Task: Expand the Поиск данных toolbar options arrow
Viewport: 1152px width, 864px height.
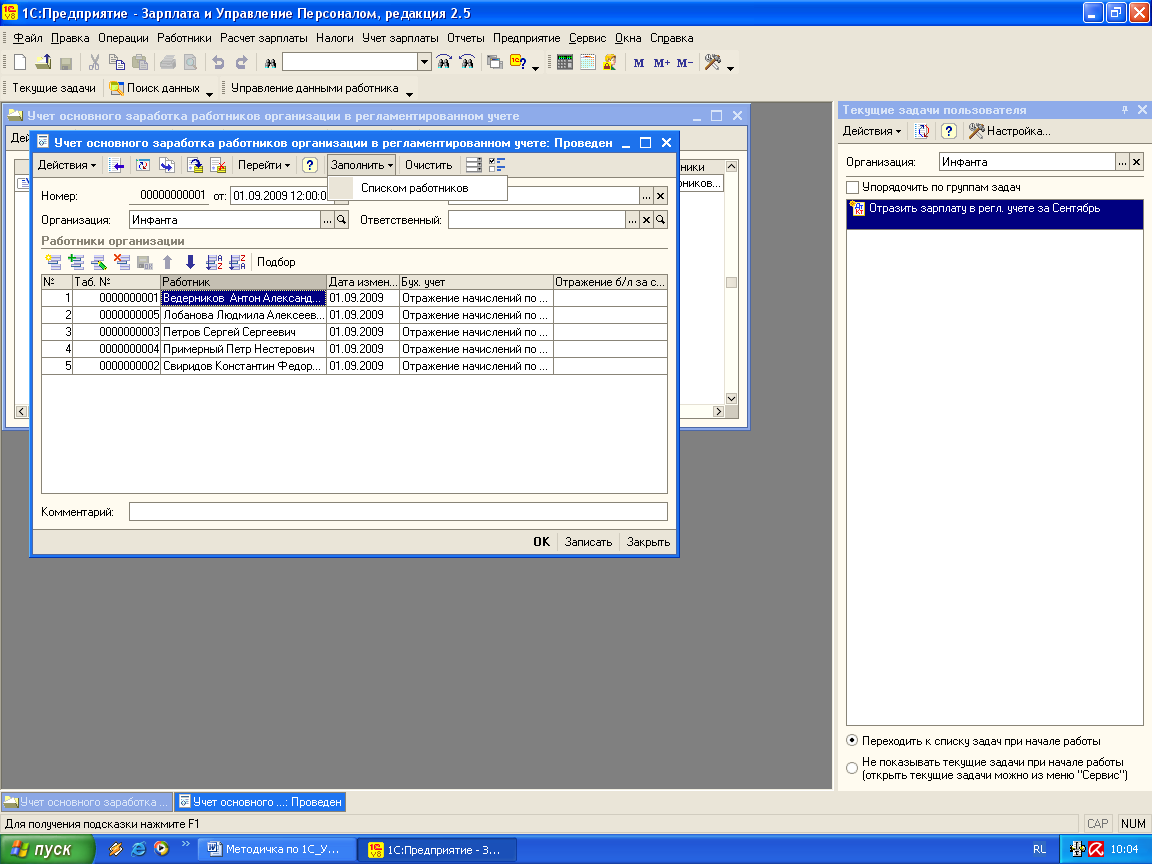Action: tap(209, 93)
